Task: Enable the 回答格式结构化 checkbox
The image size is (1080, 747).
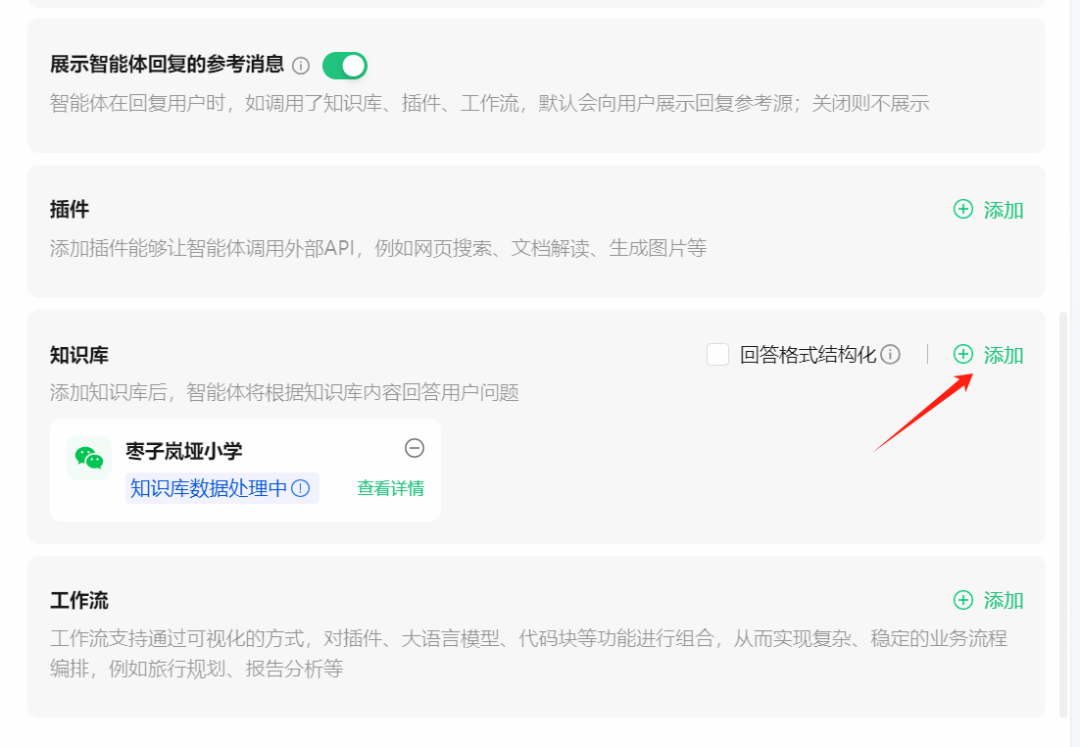Action: point(717,354)
